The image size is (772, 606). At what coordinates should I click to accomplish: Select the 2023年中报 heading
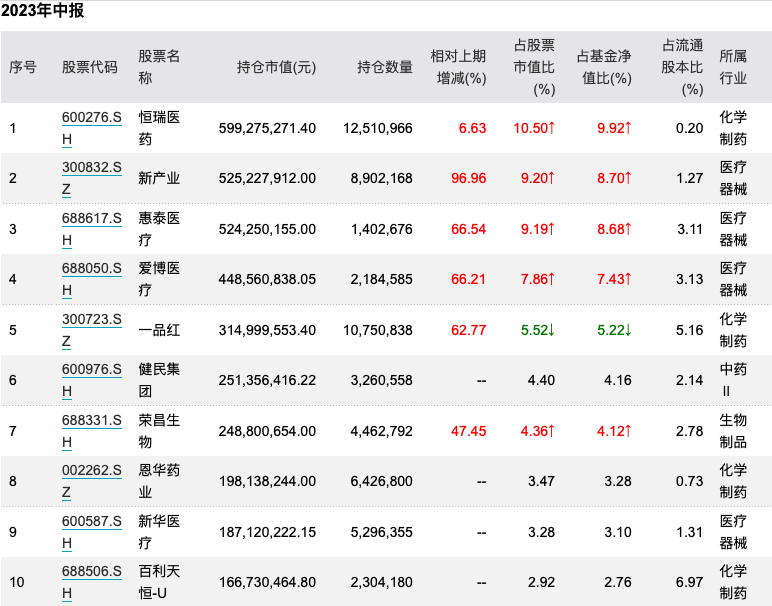pos(42,10)
